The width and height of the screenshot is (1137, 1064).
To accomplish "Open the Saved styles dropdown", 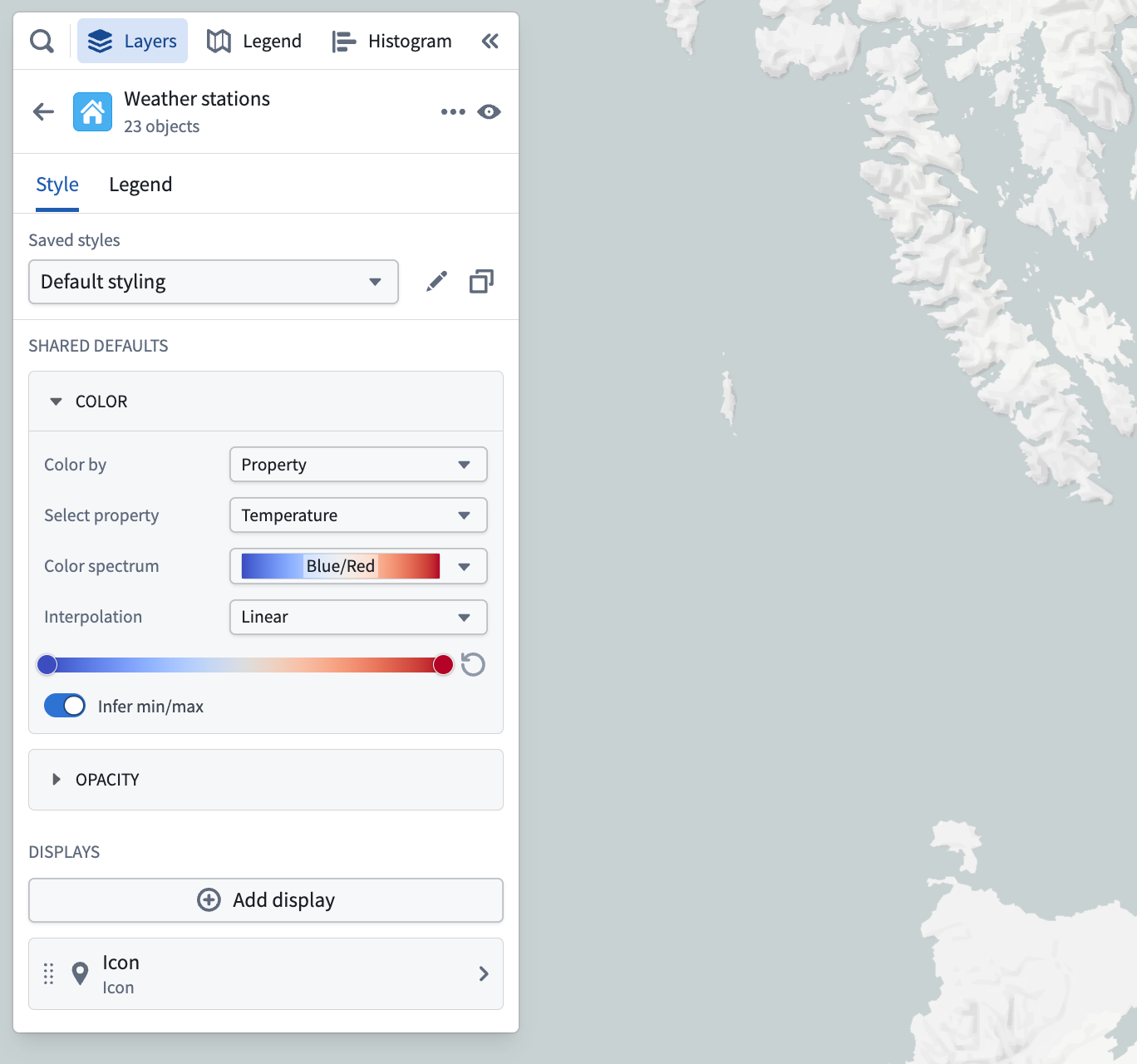I will tap(214, 282).
